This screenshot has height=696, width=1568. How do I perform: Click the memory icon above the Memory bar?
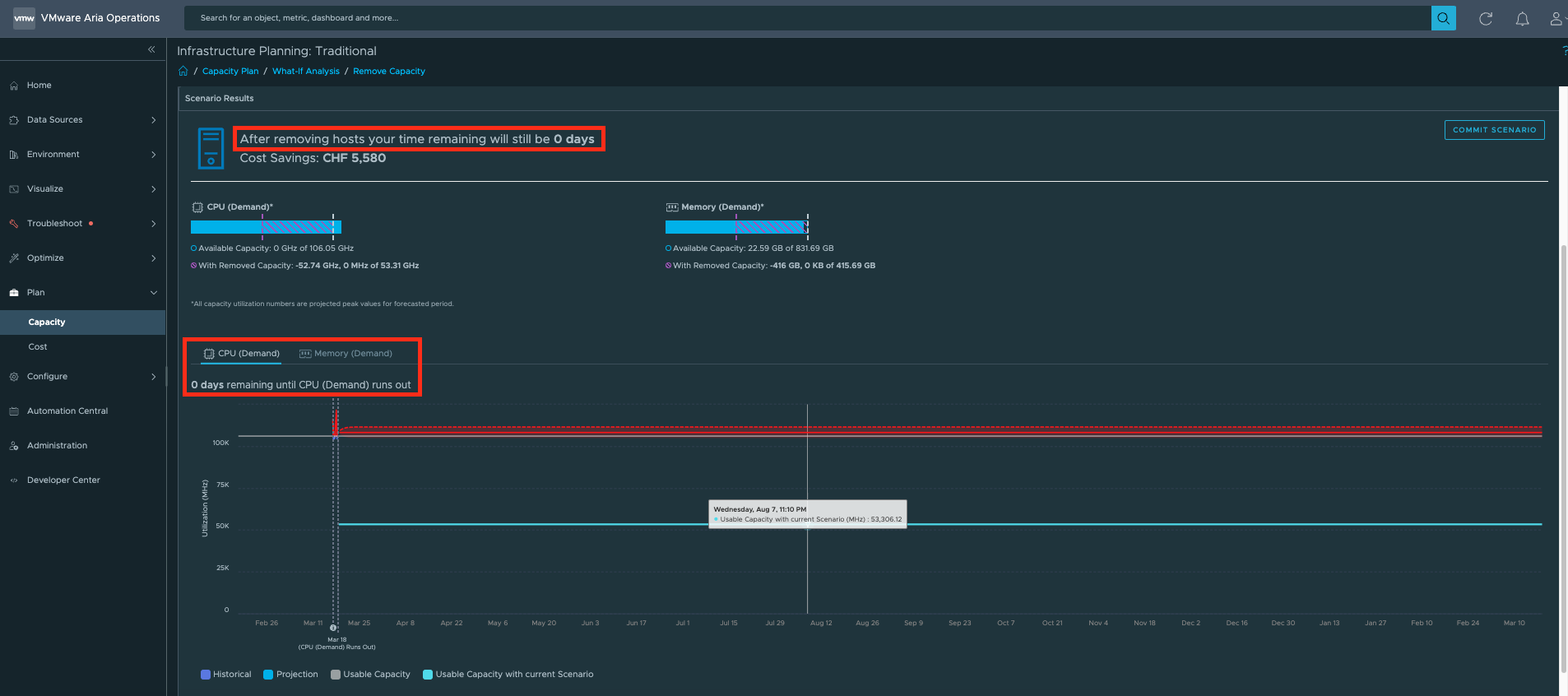point(672,207)
